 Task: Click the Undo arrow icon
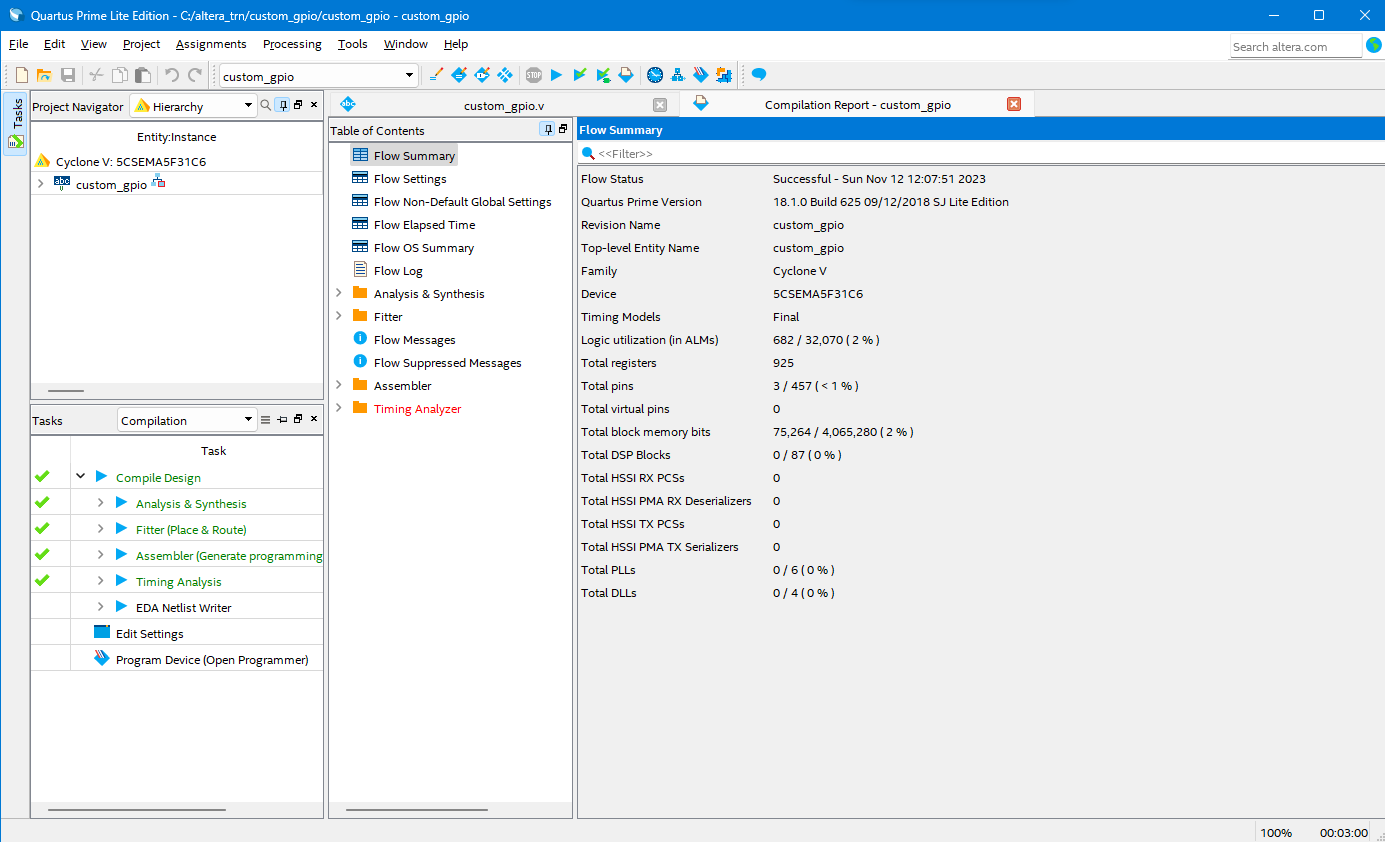(x=172, y=75)
